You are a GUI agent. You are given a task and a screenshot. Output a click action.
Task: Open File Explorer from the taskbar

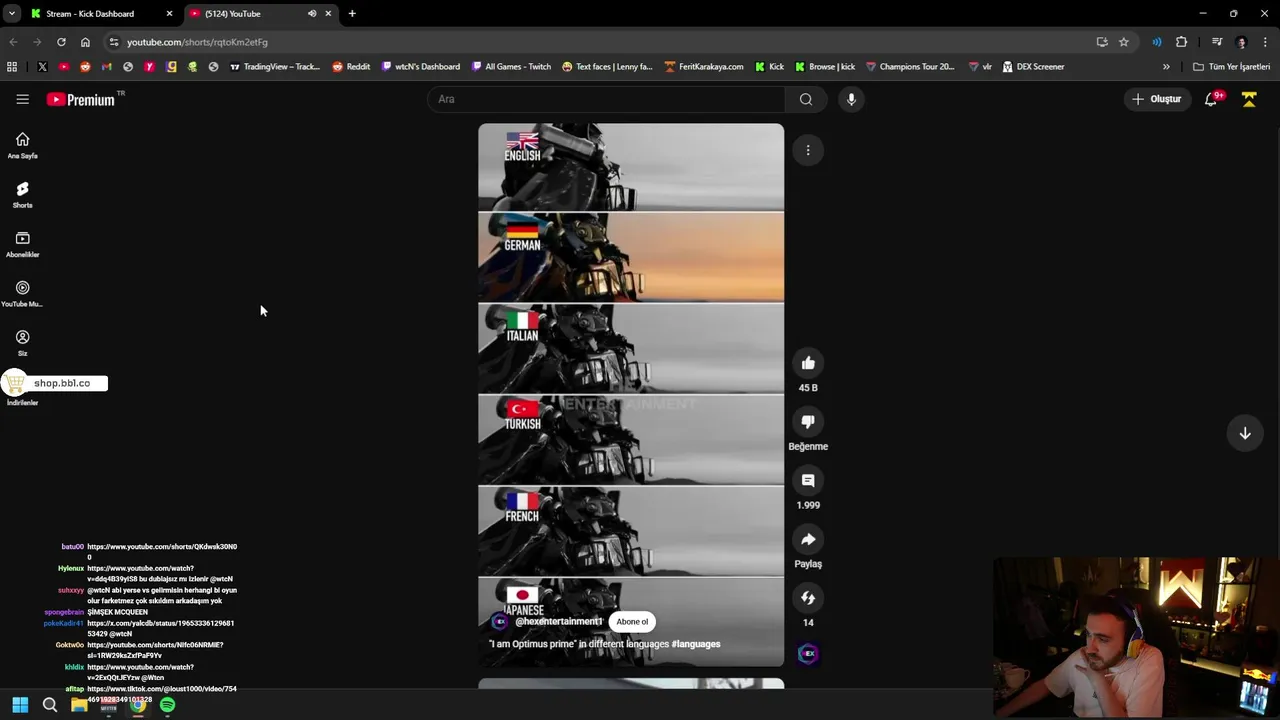(x=79, y=705)
